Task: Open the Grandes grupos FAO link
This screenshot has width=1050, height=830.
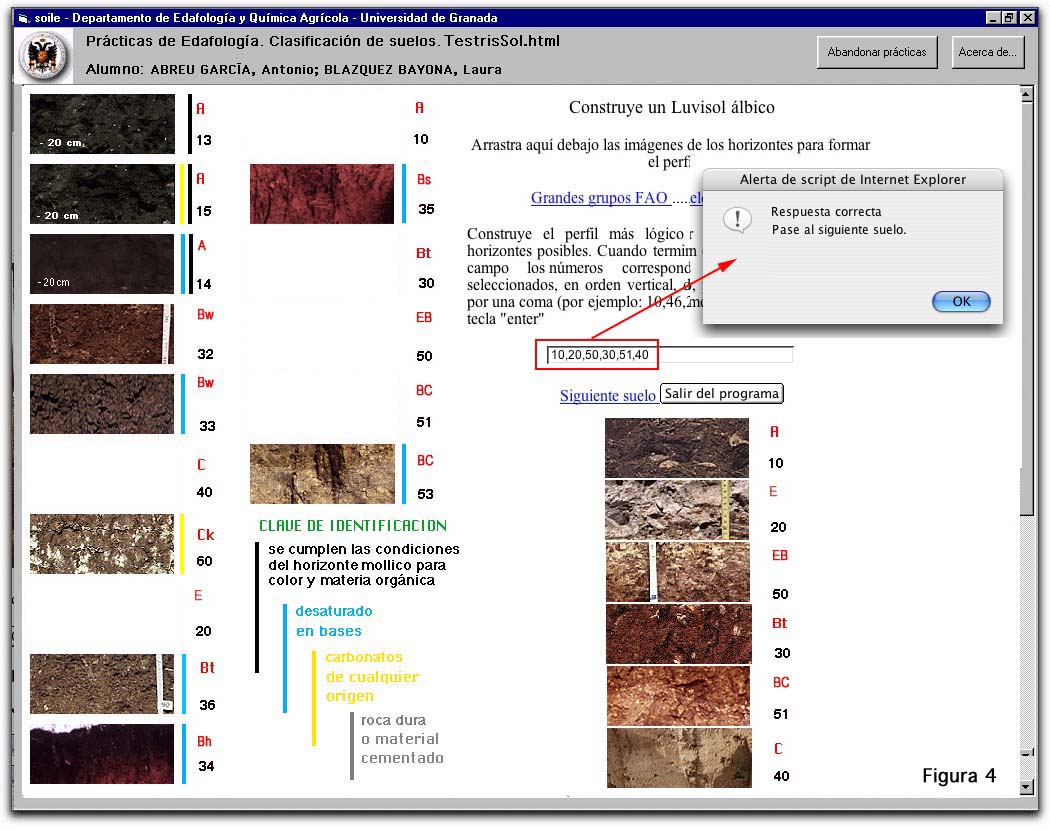Action: pos(599,198)
